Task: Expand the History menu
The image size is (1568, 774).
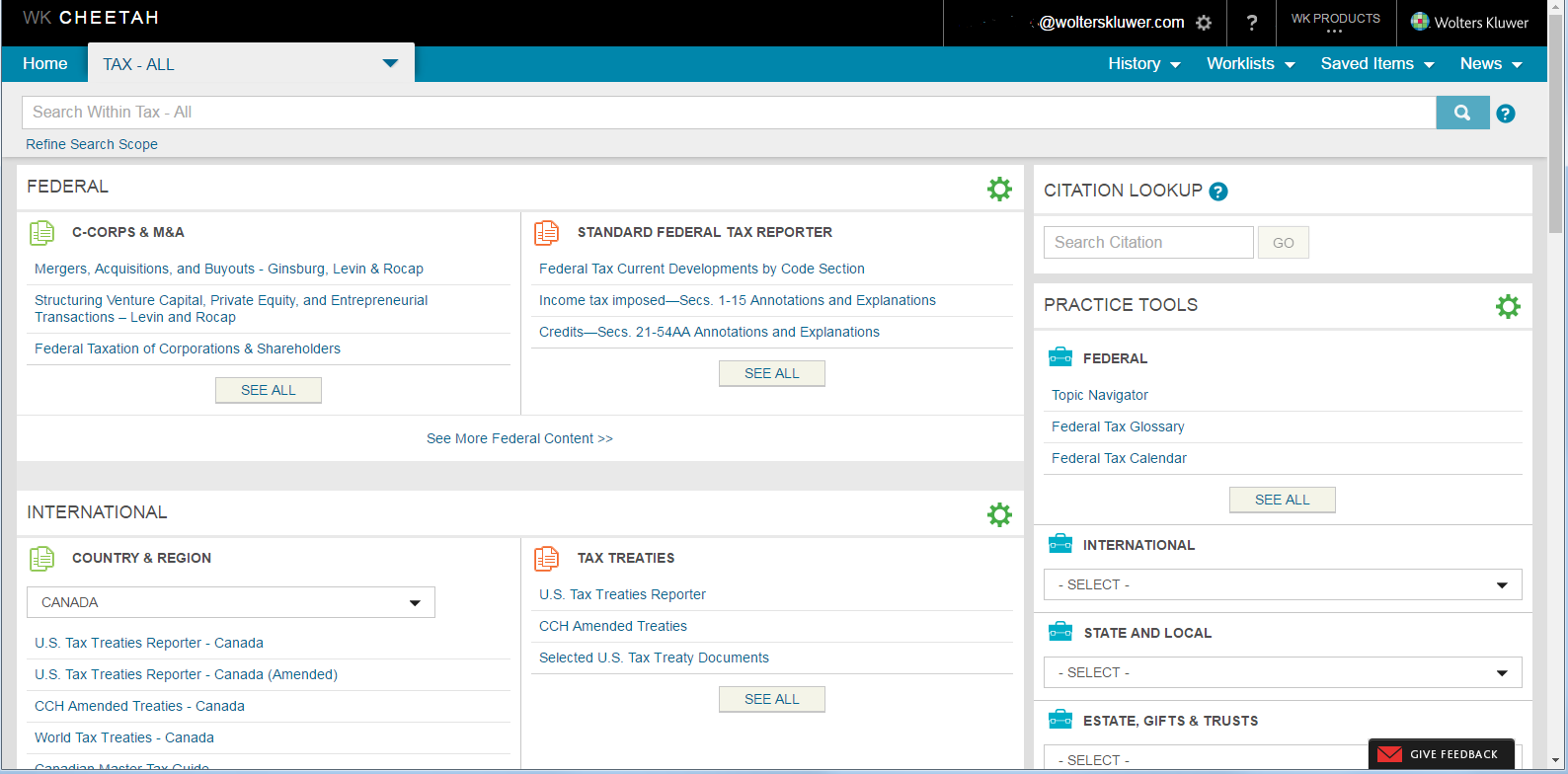Action: pos(1144,64)
